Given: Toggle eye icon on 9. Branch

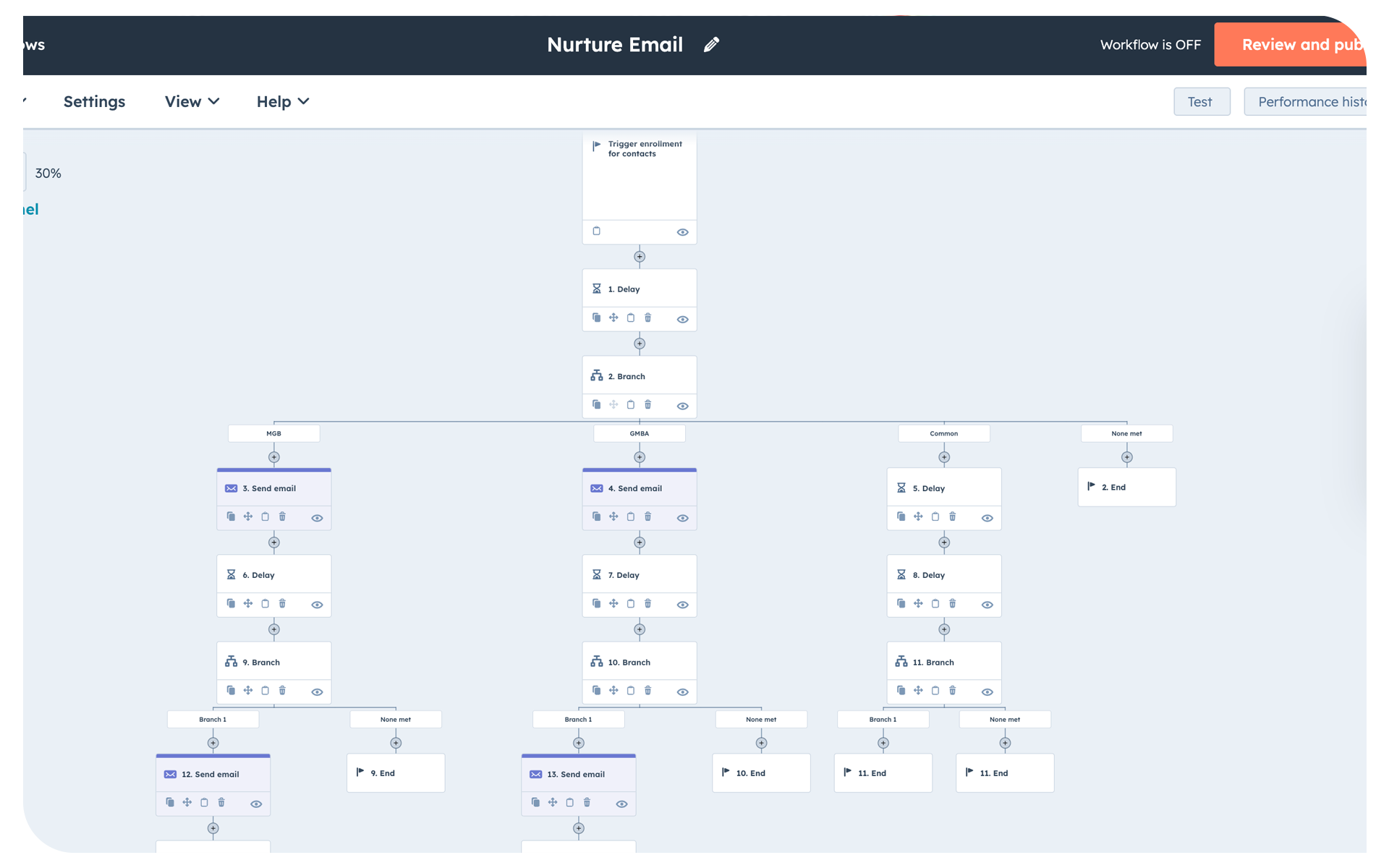Looking at the screenshot, I should [x=317, y=692].
